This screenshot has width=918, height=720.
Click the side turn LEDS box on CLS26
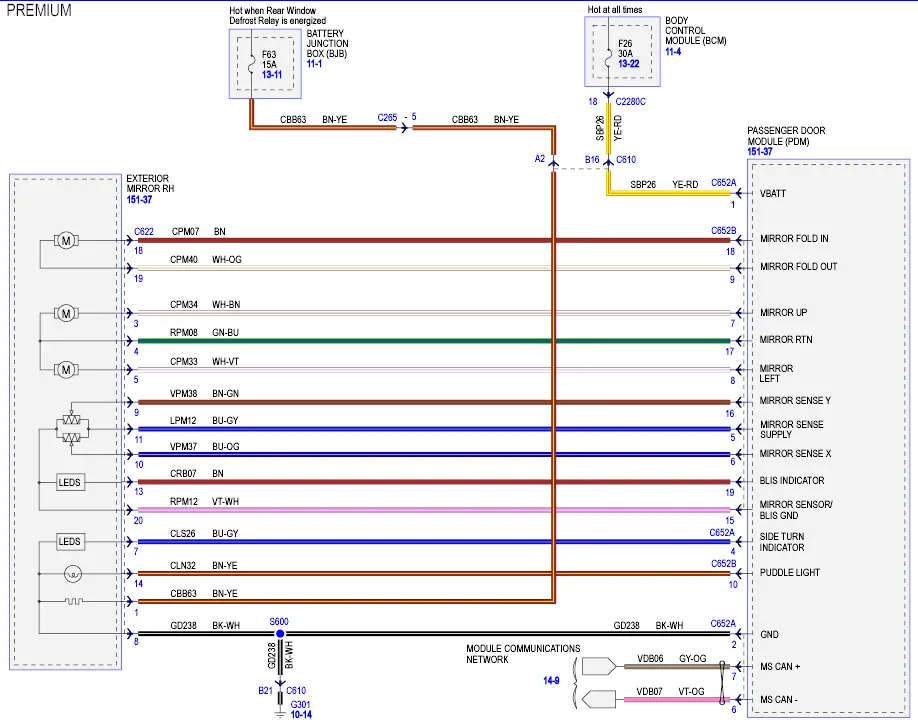tap(69, 541)
